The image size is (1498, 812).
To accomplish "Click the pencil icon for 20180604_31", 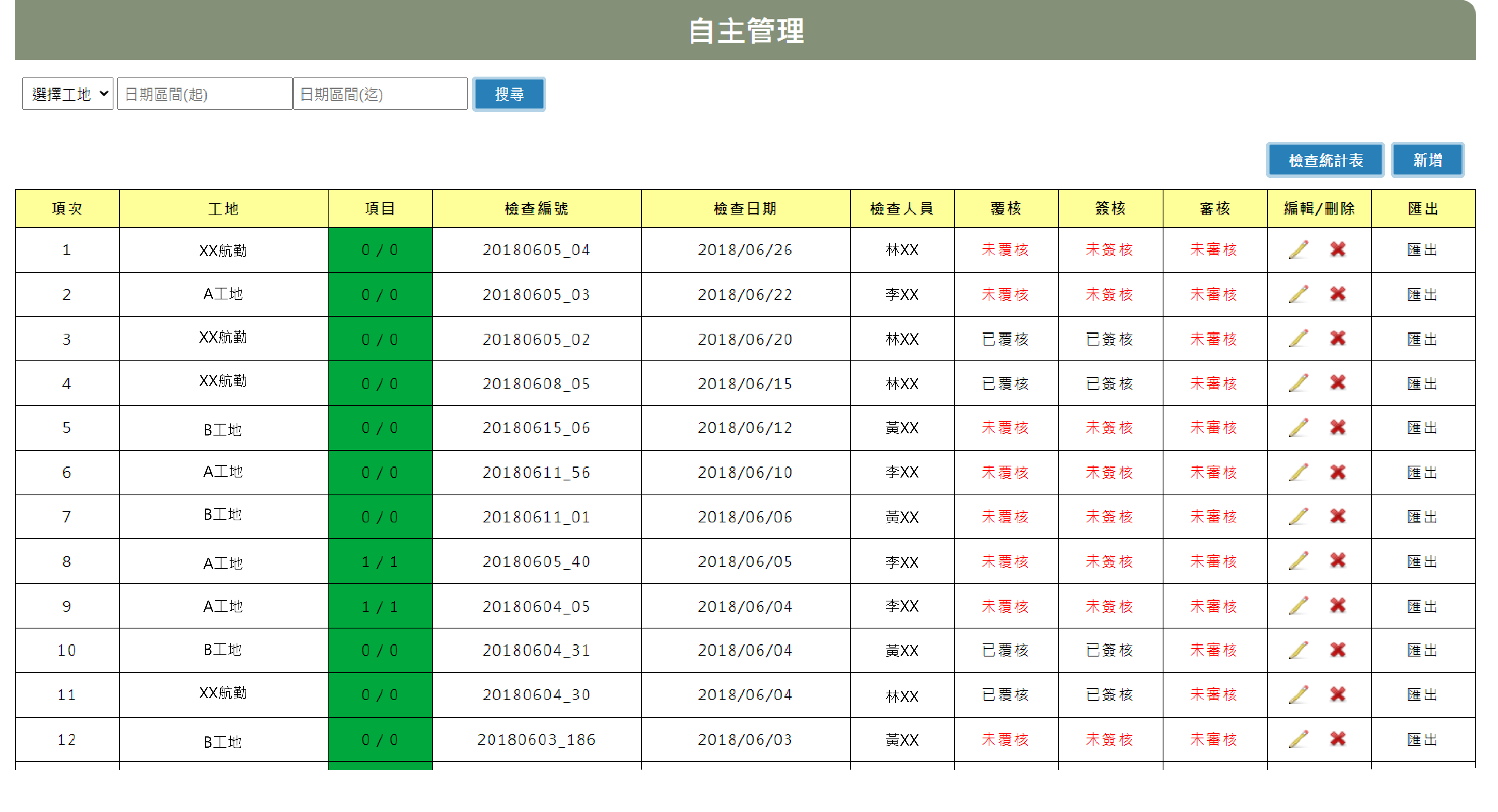I will click(x=1298, y=650).
